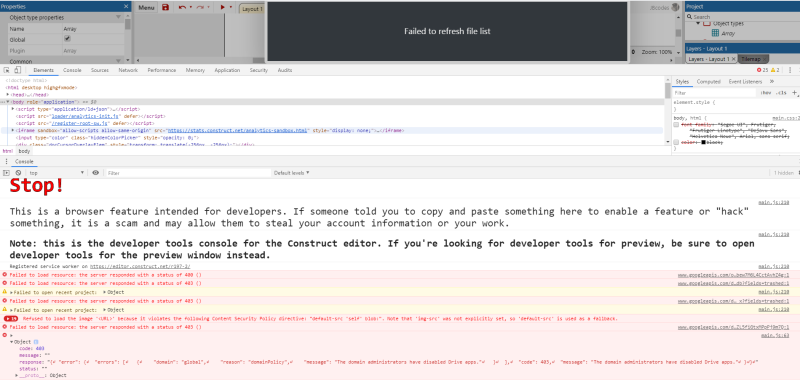Click the live expression eye icon

coord(95,173)
